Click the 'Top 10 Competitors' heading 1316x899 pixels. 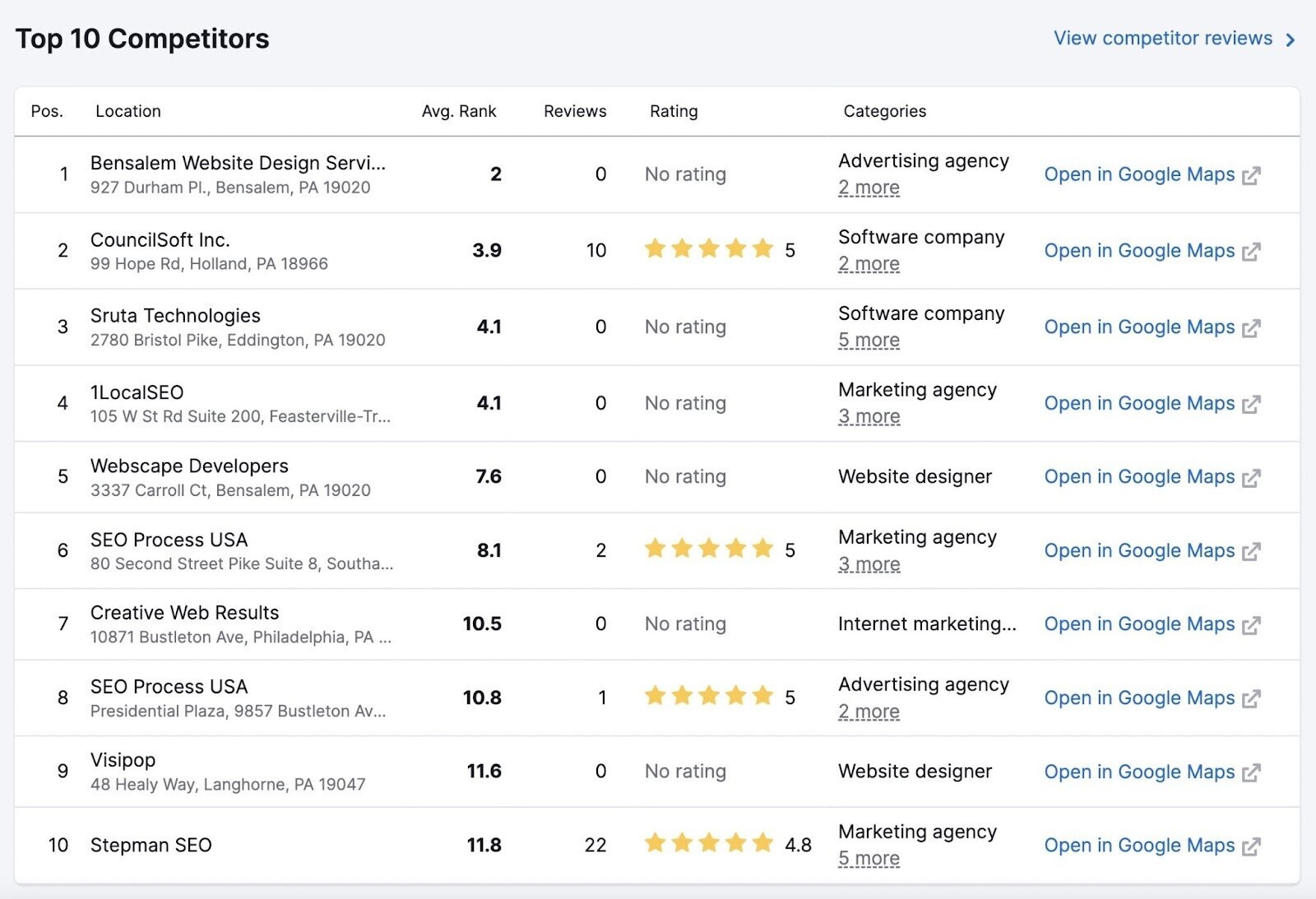click(x=142, y=39)
